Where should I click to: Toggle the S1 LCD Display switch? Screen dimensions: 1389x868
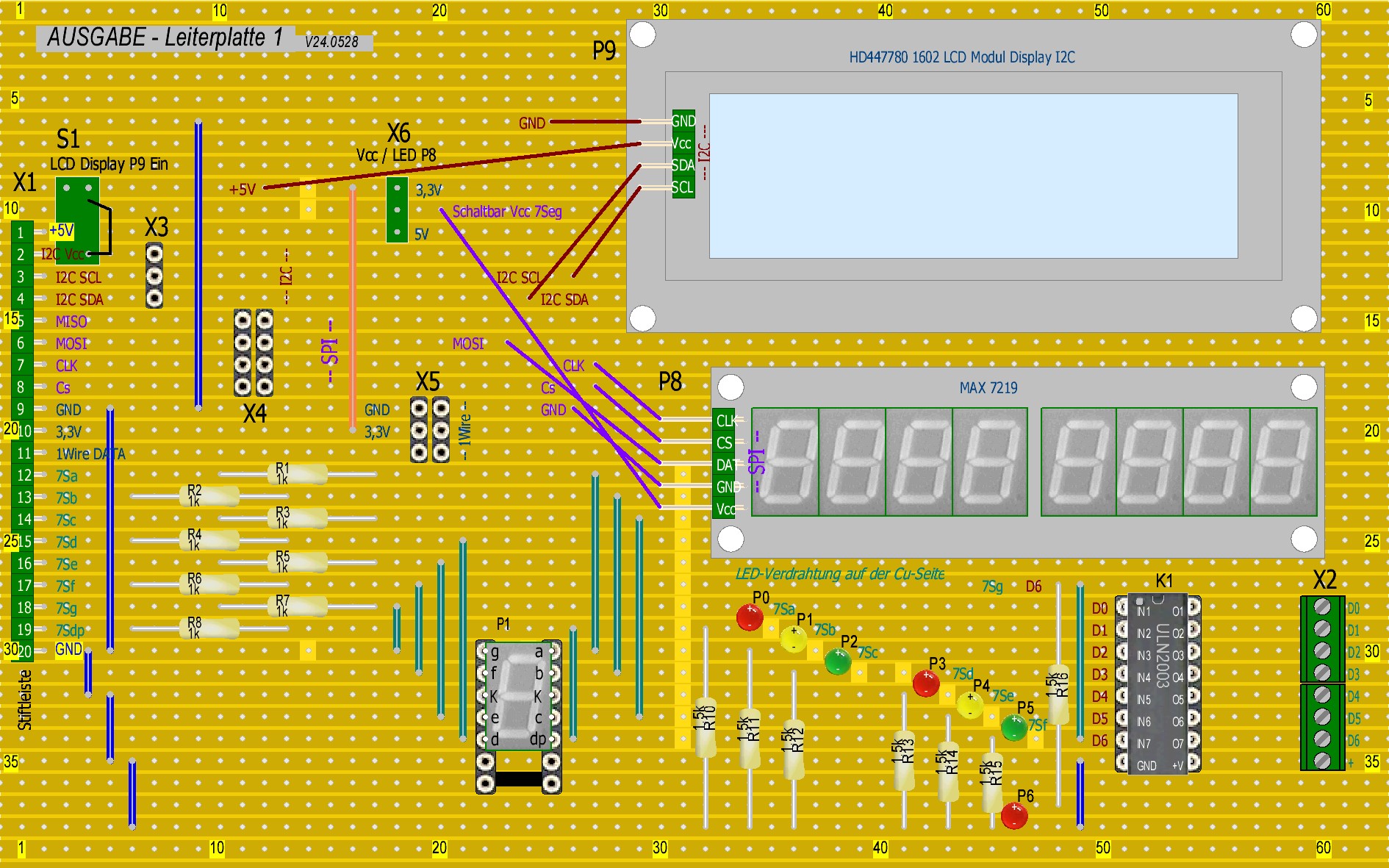pos(77,220)
